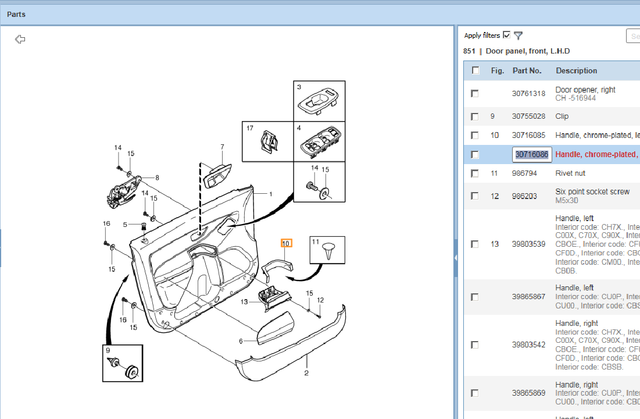This screenshot has width=640, height=419.
Task: Sort by the Part No. column header
Action: [x=527, y=71]
